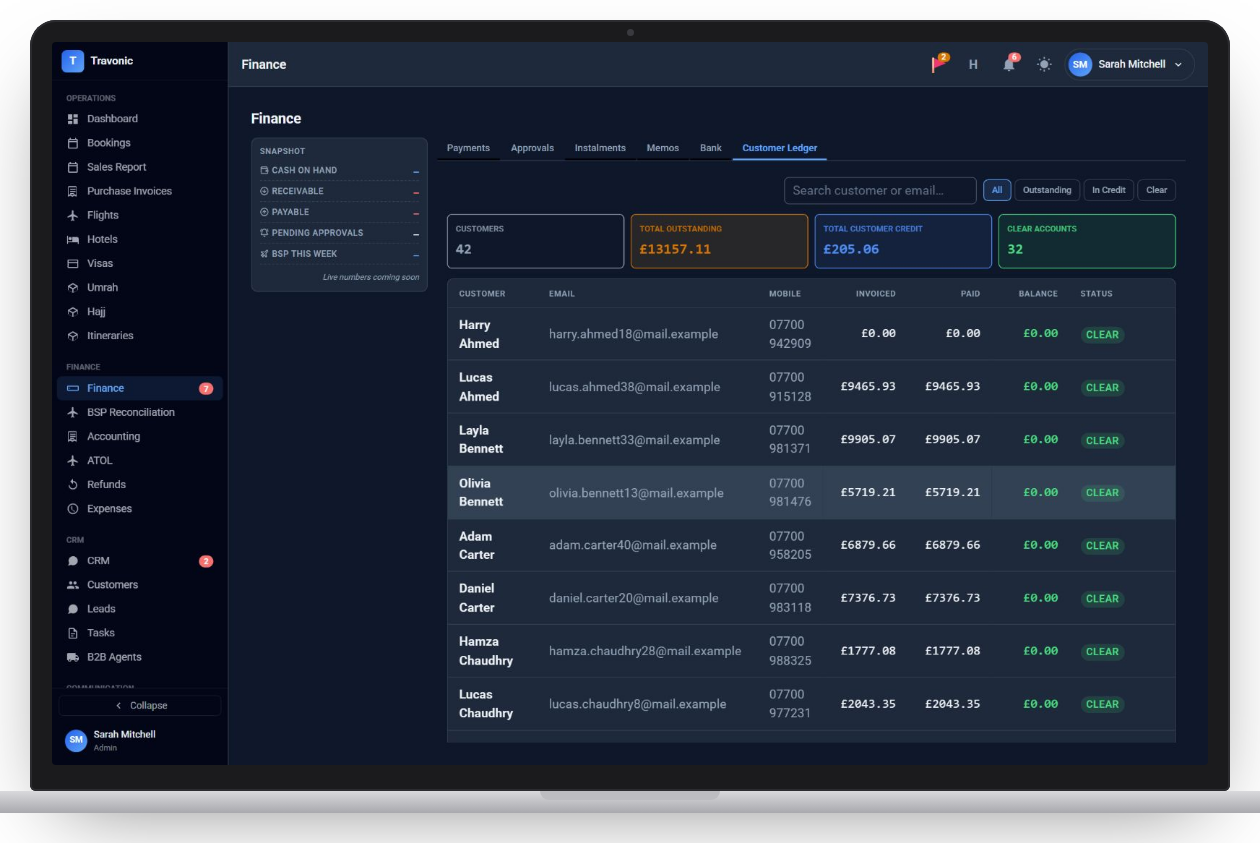Click the Leads chat icon
Image resolution: width=1260 pixels, height=843 pixels.
tap(73, 609)
